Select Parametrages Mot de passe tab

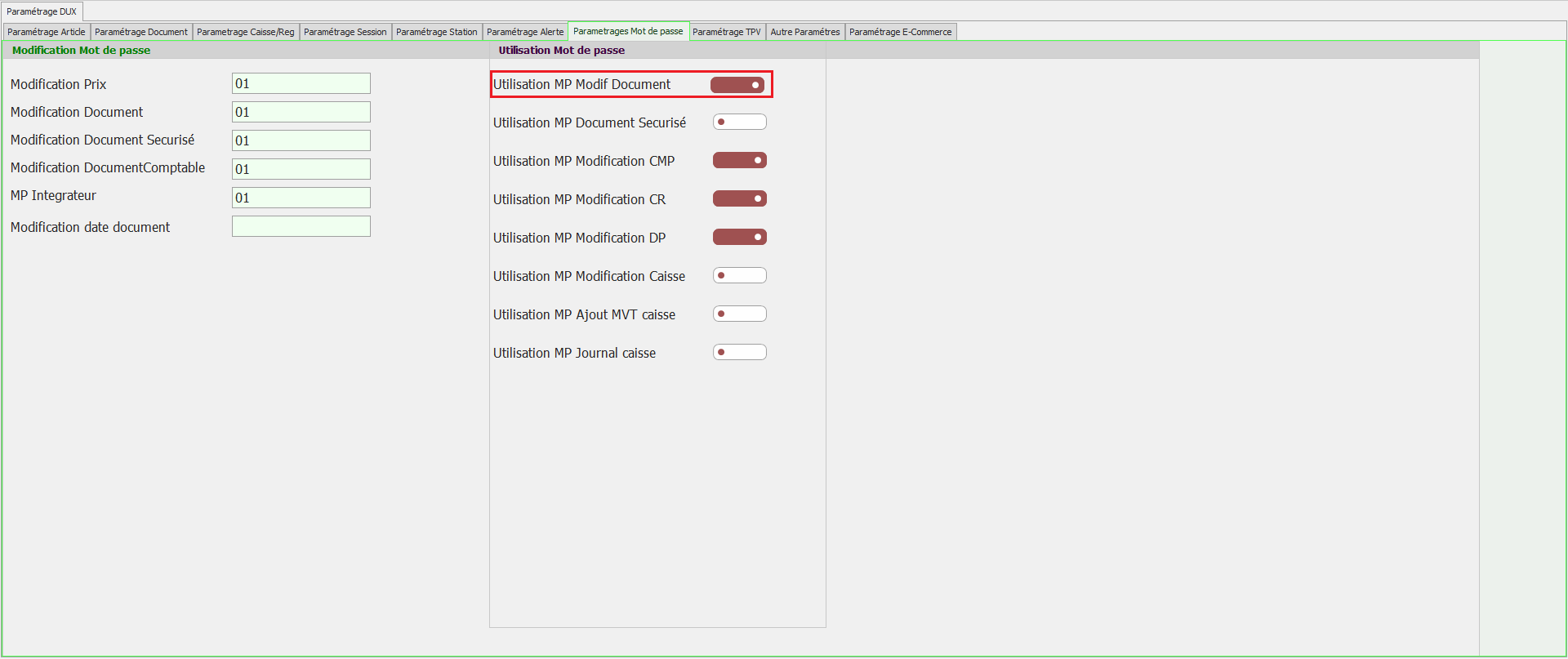[x=628, y=31]
